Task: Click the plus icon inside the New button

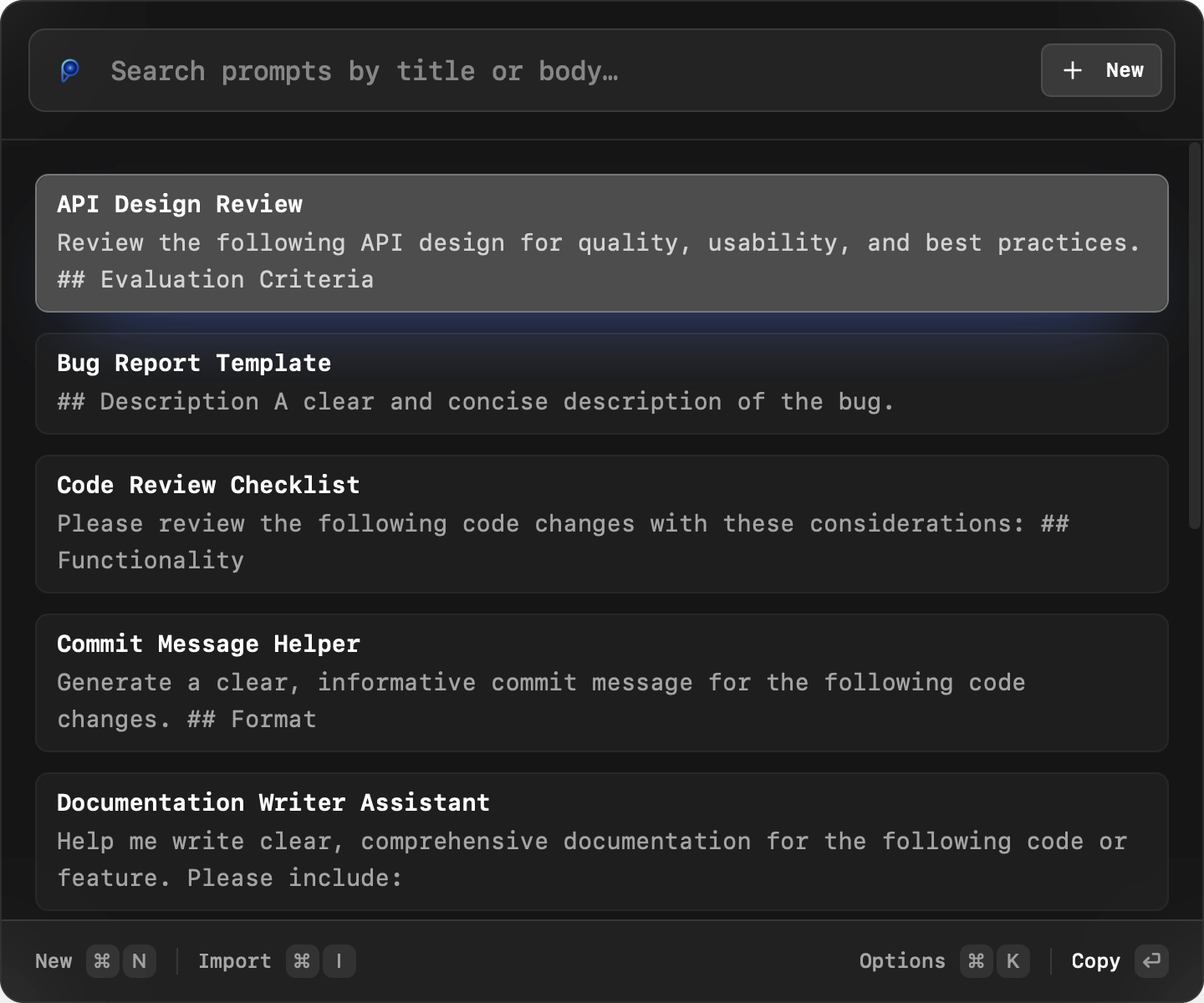Action: click(1071, 71)
